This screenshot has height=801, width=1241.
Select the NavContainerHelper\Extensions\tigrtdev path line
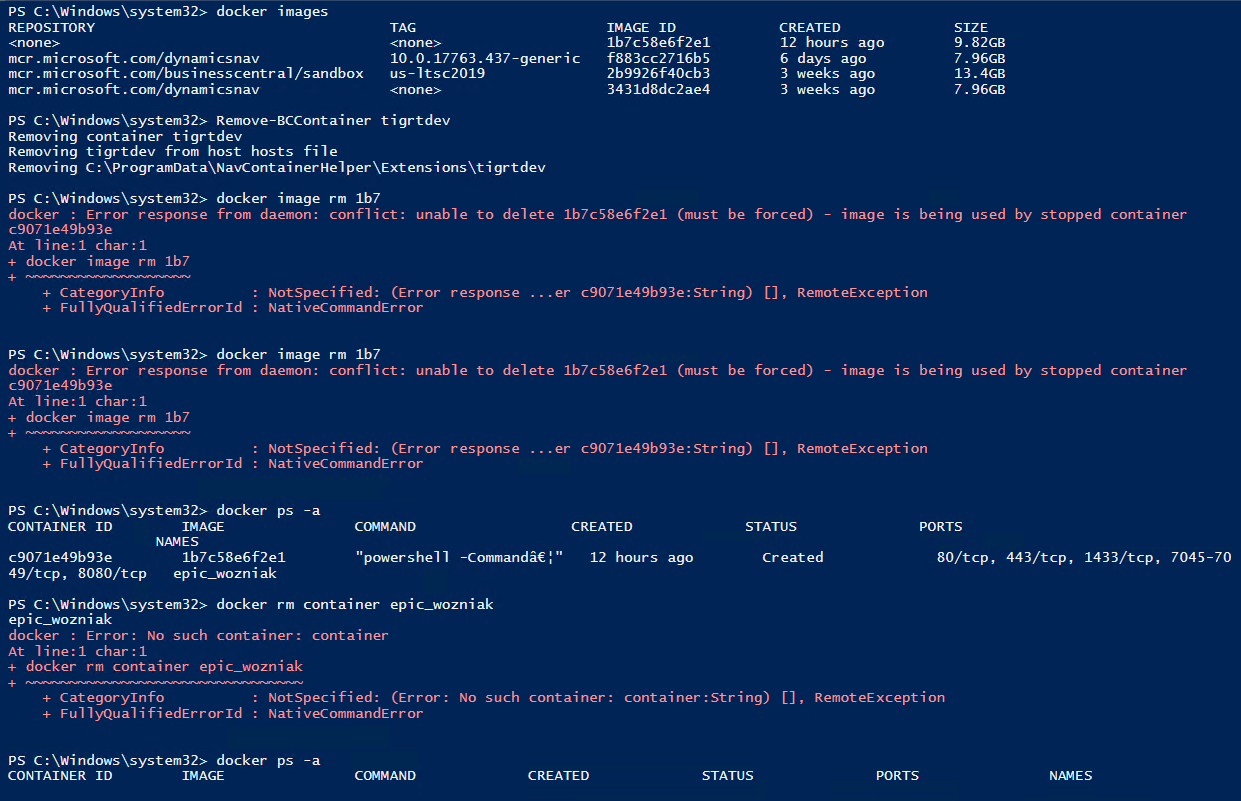coord(277,167)
